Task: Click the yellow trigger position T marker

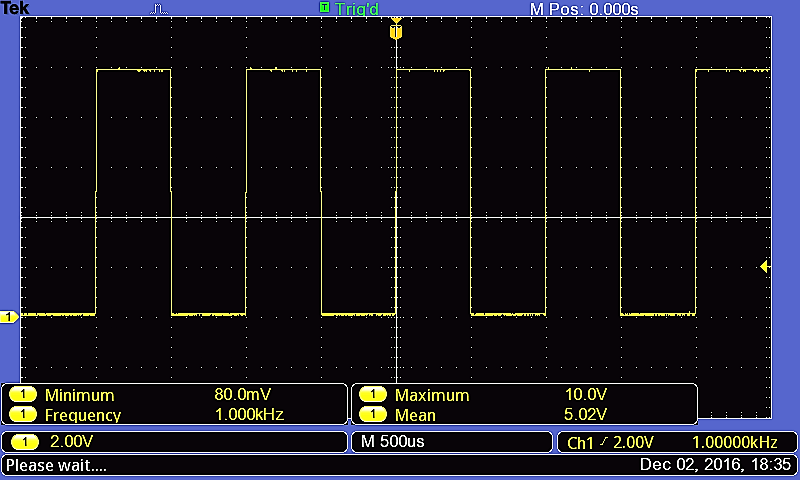Action: [396, 32]
